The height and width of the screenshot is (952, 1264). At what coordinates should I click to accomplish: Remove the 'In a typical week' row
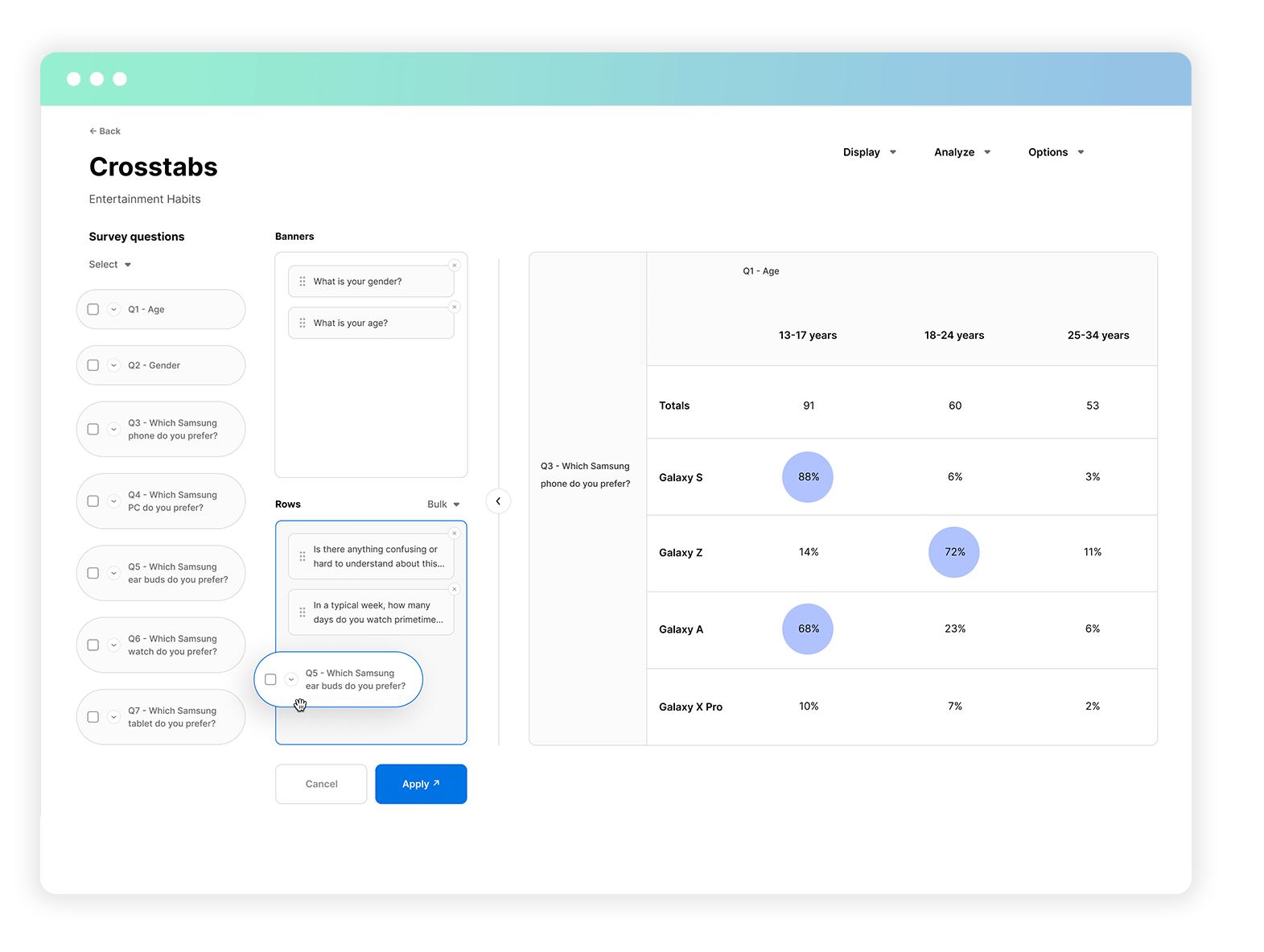click(x=455, y=590)
